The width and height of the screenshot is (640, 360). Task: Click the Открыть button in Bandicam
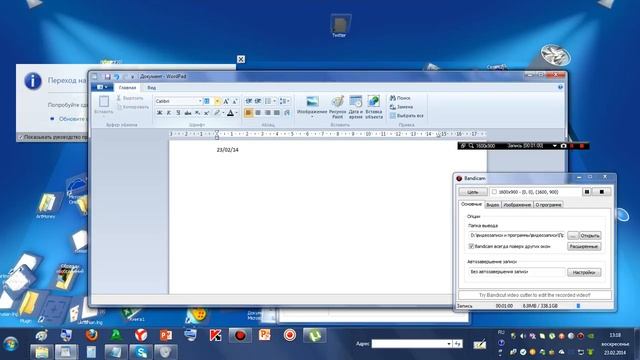[590, 236]
